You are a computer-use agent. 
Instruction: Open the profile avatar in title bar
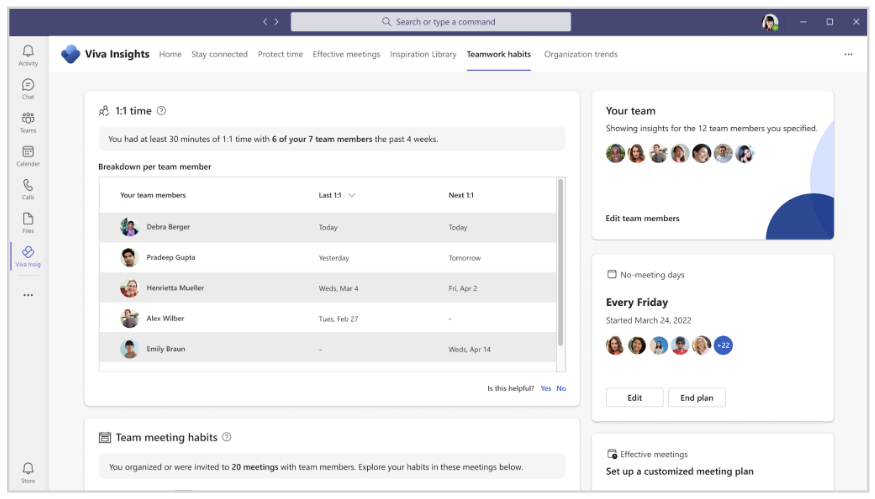770,22
